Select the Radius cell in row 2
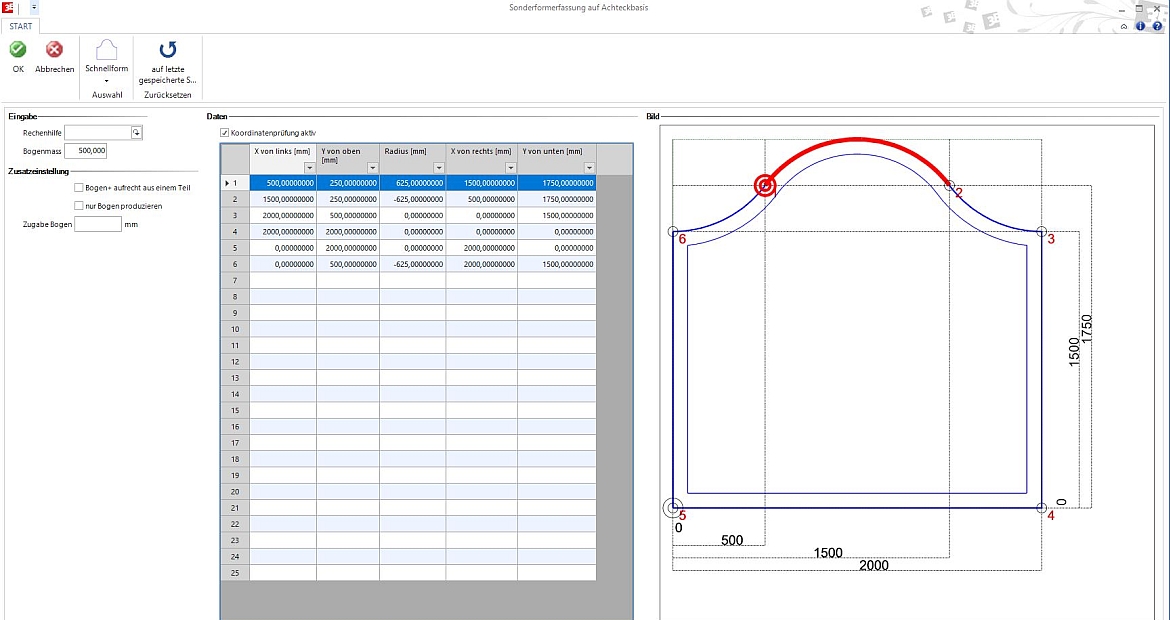This screenshot has width=1170, height=620. 412,199
